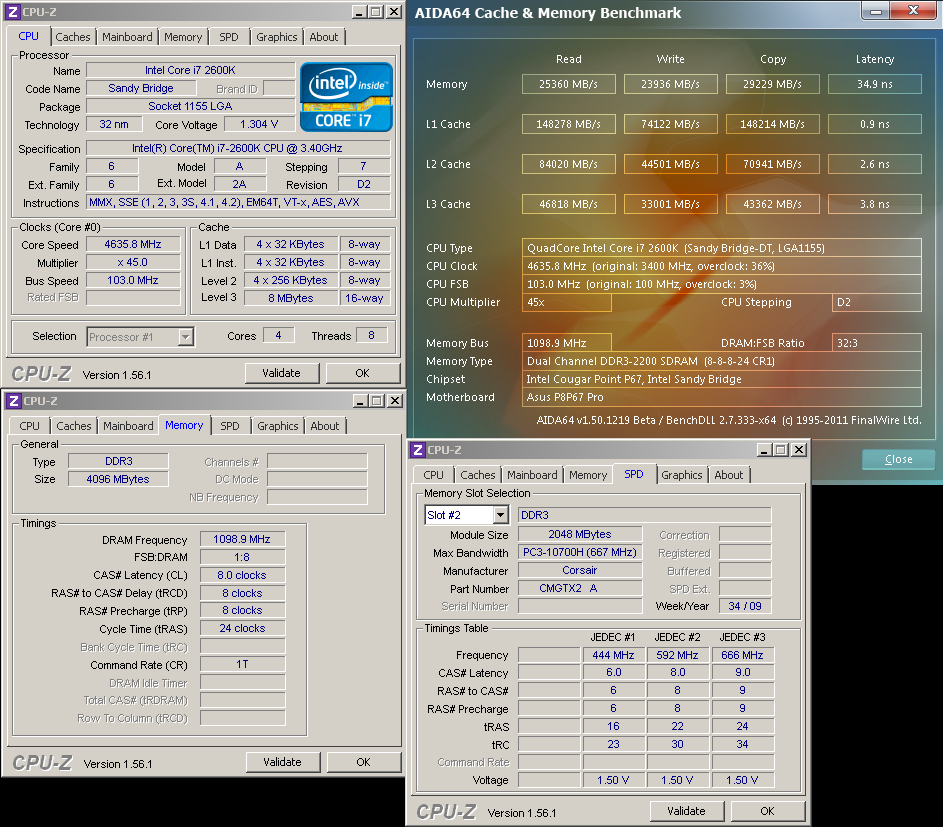The height and width of the screenshot is (827, 943).
Task: Click the L2 Cache Write value 44501 MB/s
Action: [x=671, y=164]
